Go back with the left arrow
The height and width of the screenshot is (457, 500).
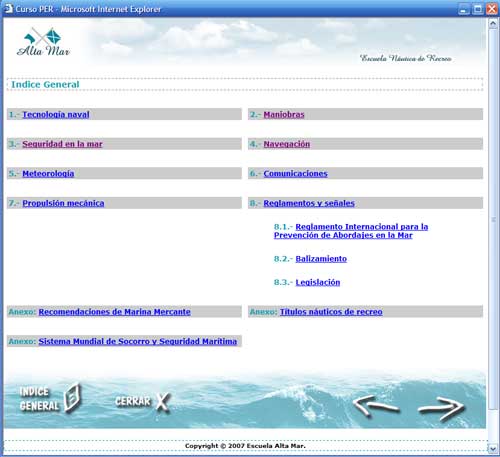pyautogui.click(x=376, y=406)
